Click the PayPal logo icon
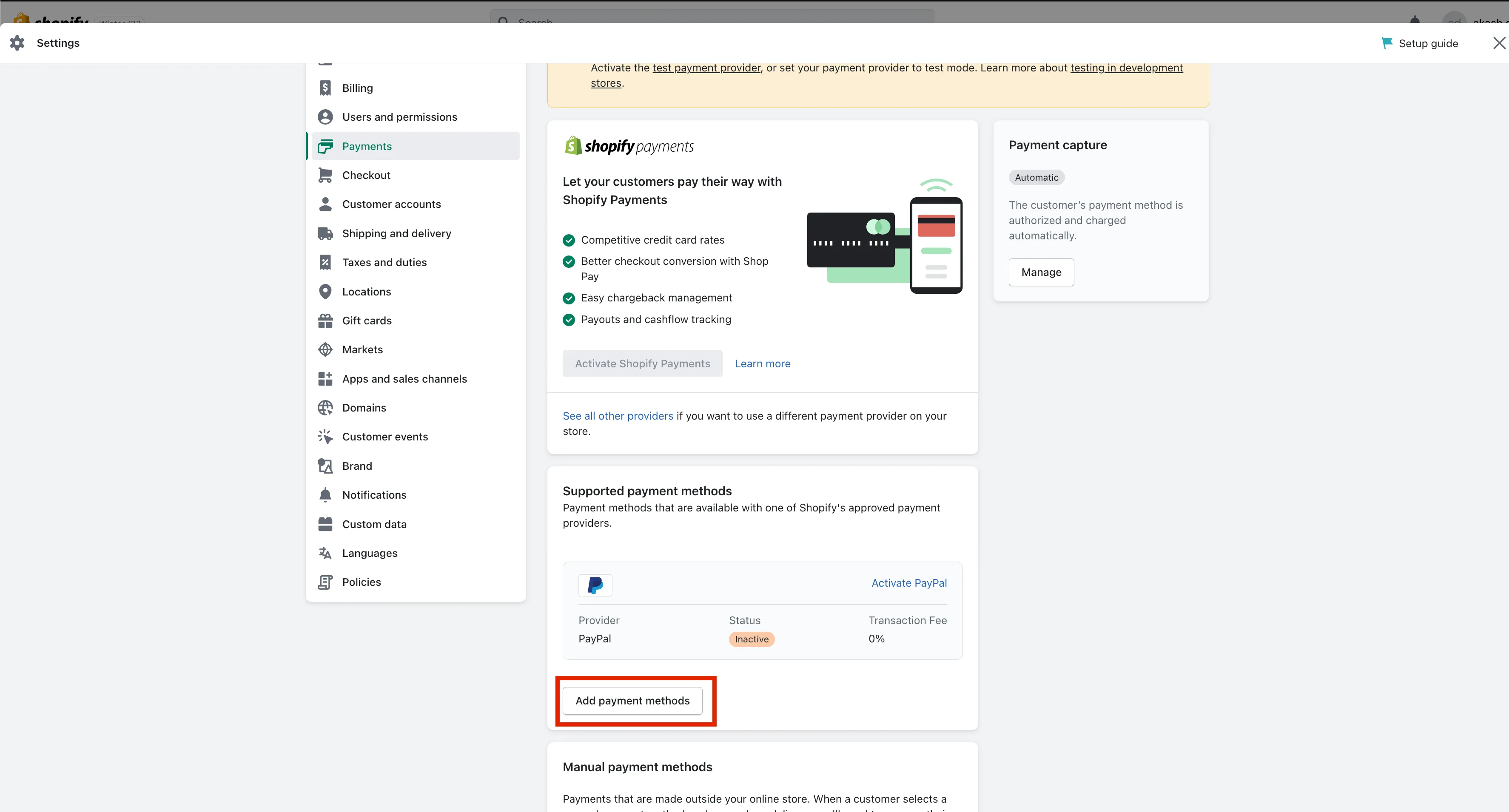1509x812 pixels. click(595, 585)
